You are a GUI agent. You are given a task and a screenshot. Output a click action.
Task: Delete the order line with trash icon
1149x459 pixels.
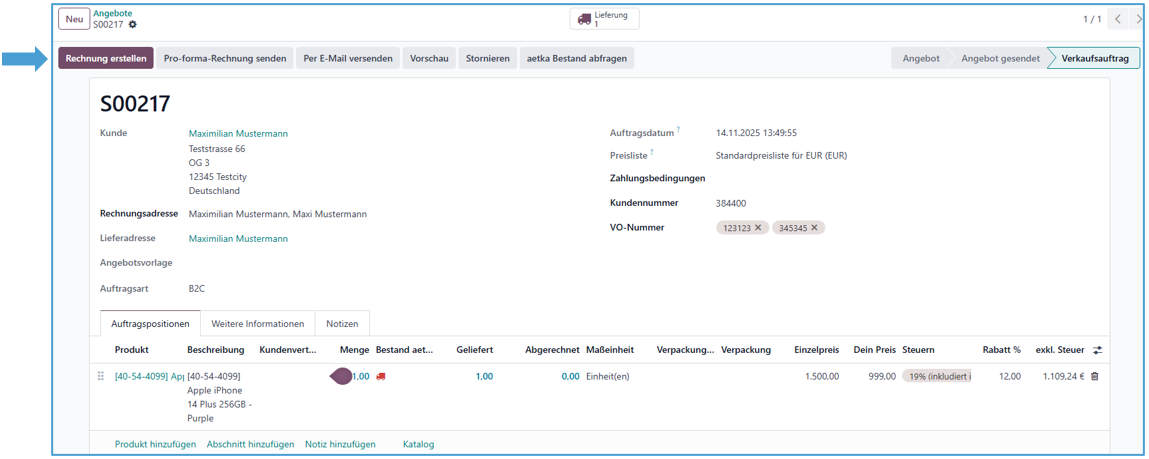(1094, 376)
